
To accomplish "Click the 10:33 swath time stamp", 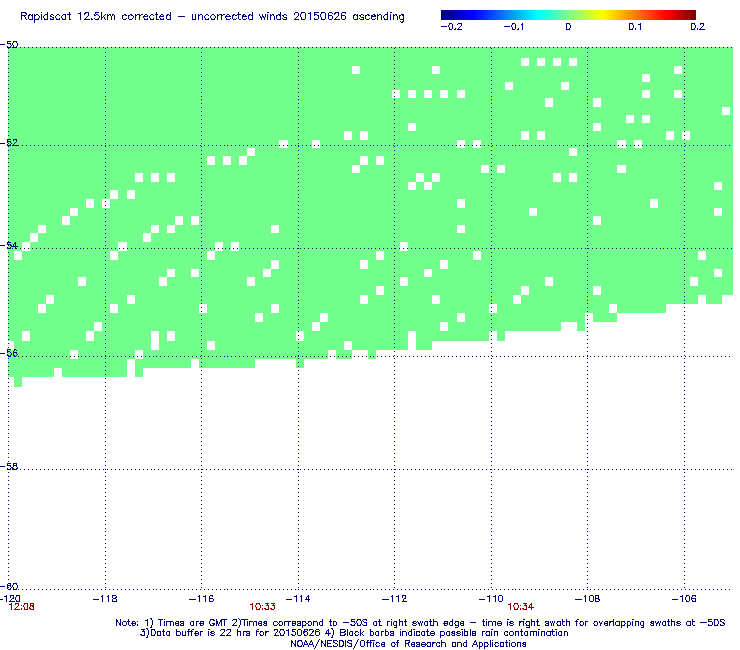I will (x=262, y=607).
